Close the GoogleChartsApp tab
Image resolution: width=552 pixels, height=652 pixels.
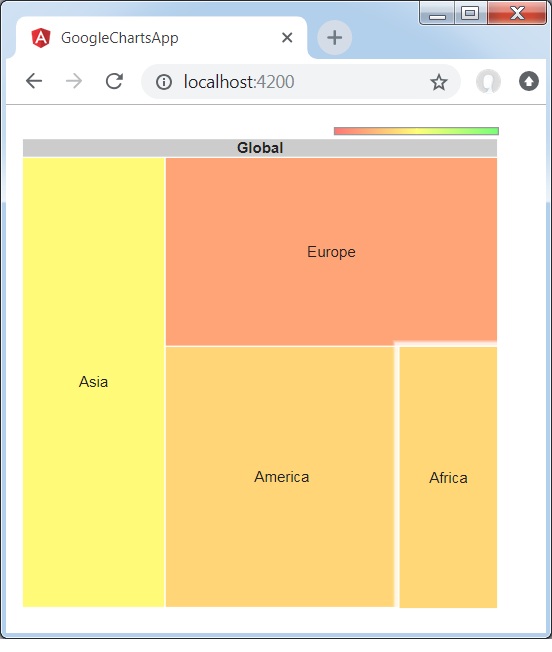click(x=287, y=38)
